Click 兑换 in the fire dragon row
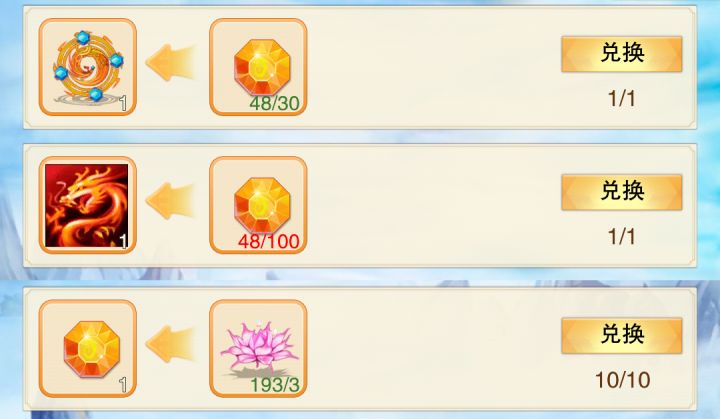720x419 pixels. click(x=622, y=192)
